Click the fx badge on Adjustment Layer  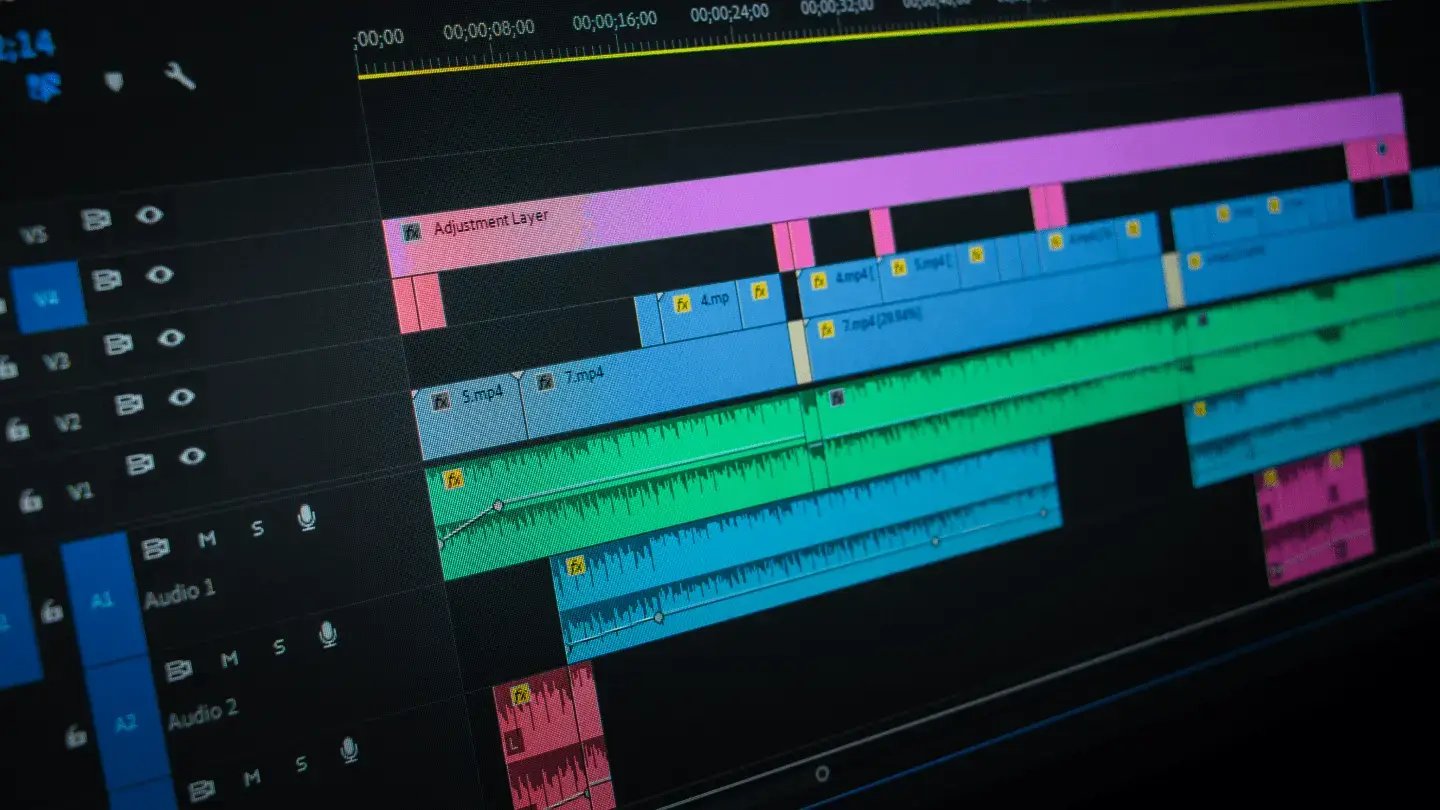(411, 233)
